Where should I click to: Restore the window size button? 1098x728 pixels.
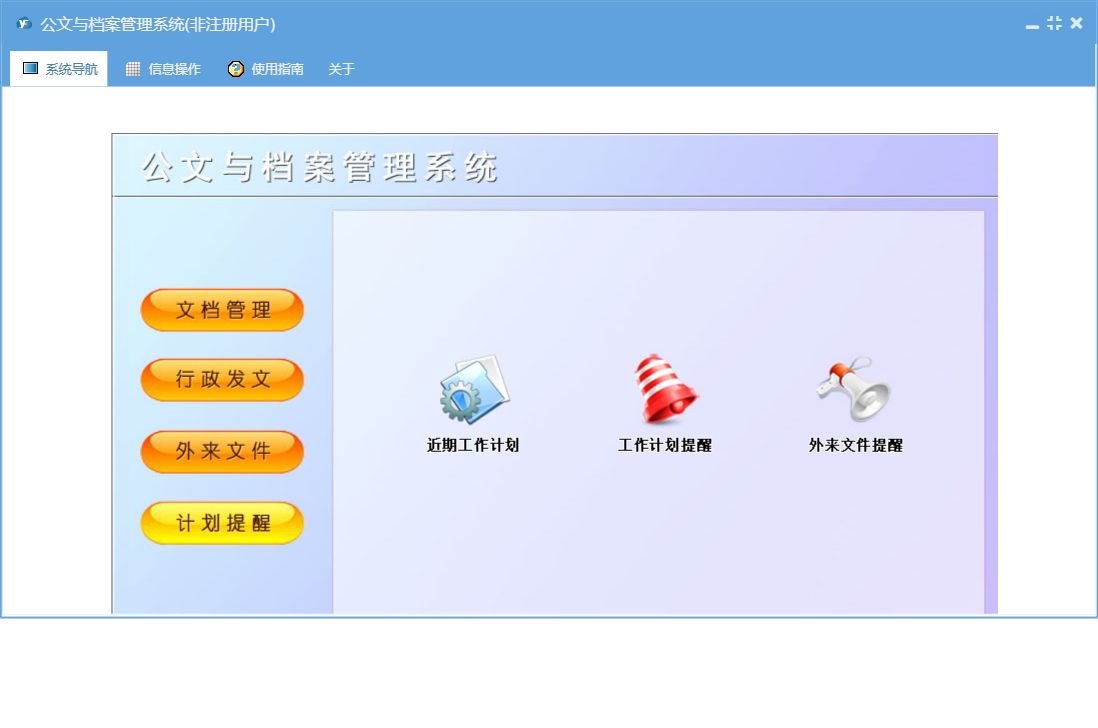[1054, 23]
